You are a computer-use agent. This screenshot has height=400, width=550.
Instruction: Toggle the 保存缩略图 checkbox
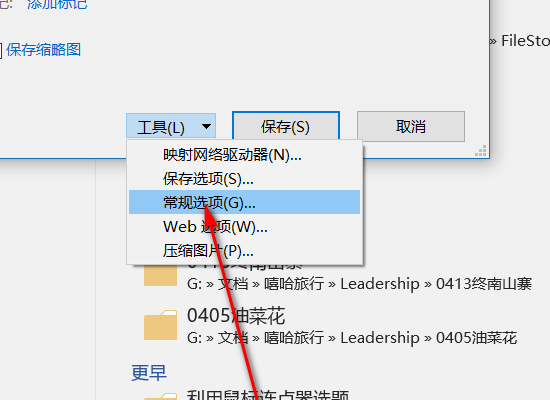tap(1, 51)
